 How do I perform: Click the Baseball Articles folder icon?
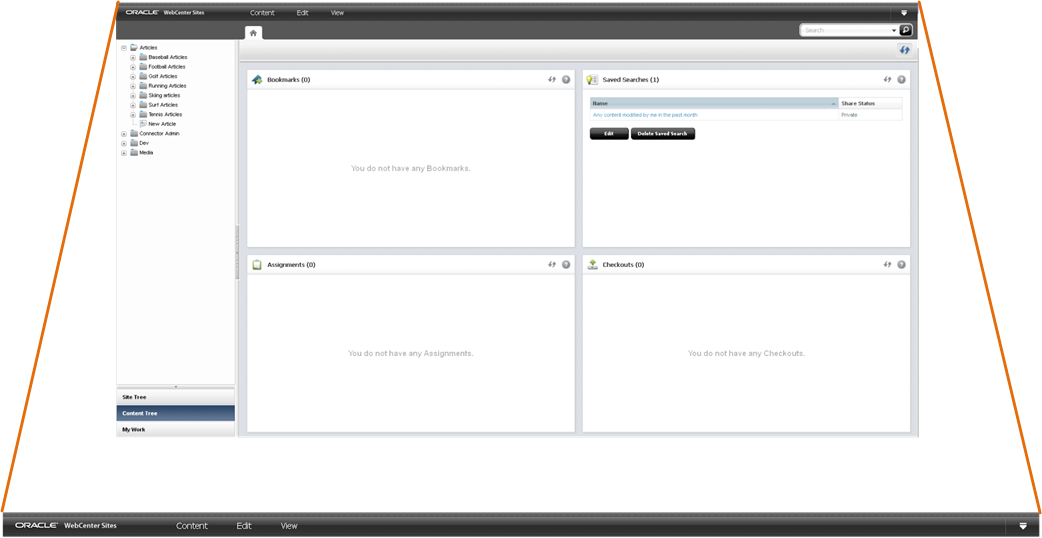(143, 57)
